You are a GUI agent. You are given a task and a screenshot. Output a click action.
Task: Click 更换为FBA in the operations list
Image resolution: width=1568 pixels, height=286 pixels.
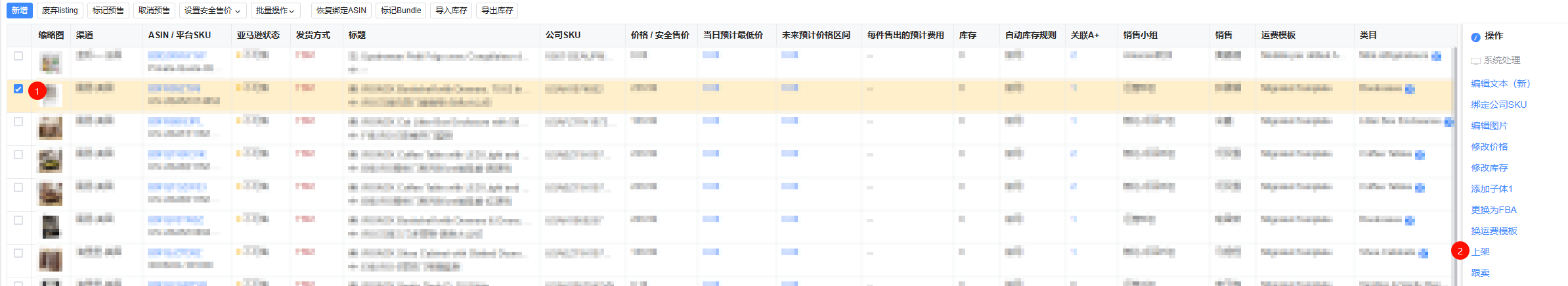coord(1493,210)
